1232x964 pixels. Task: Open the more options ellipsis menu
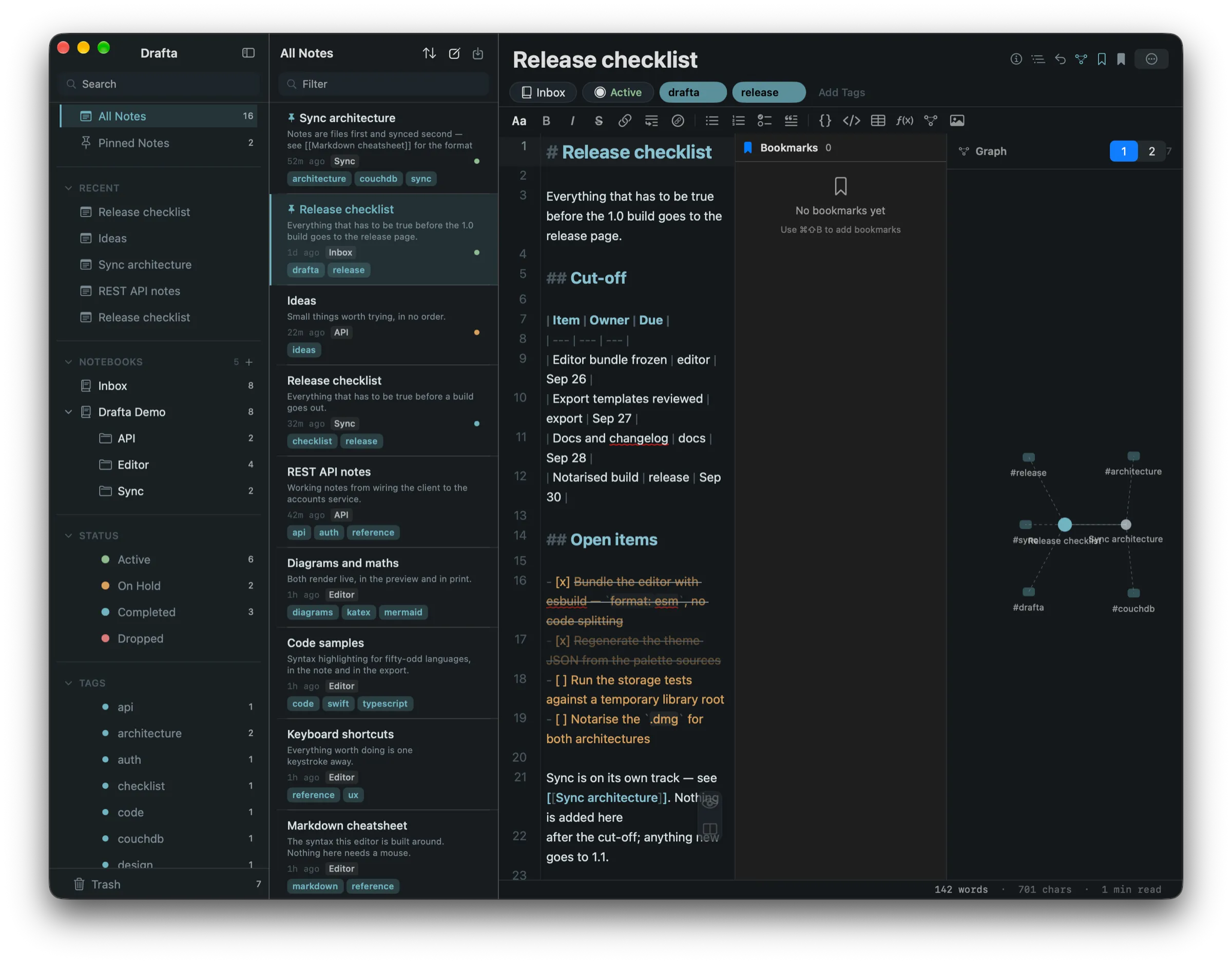[1151, 59]
